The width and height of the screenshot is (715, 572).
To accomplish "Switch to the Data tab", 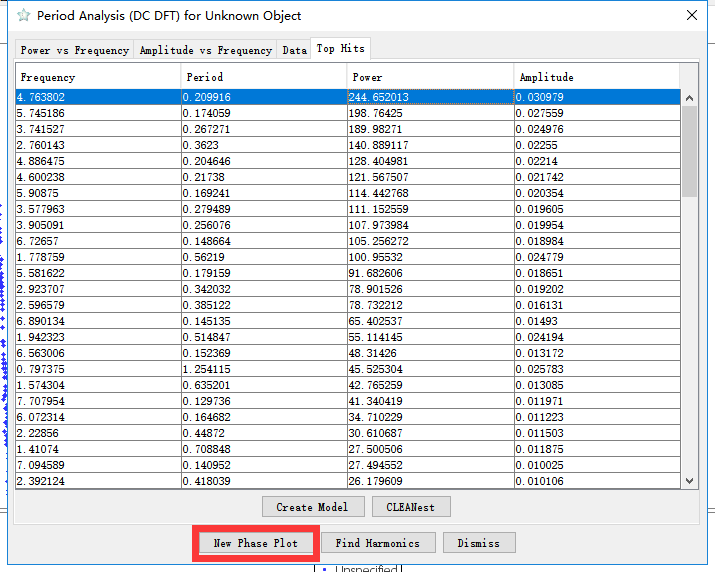I will [294, 50].
